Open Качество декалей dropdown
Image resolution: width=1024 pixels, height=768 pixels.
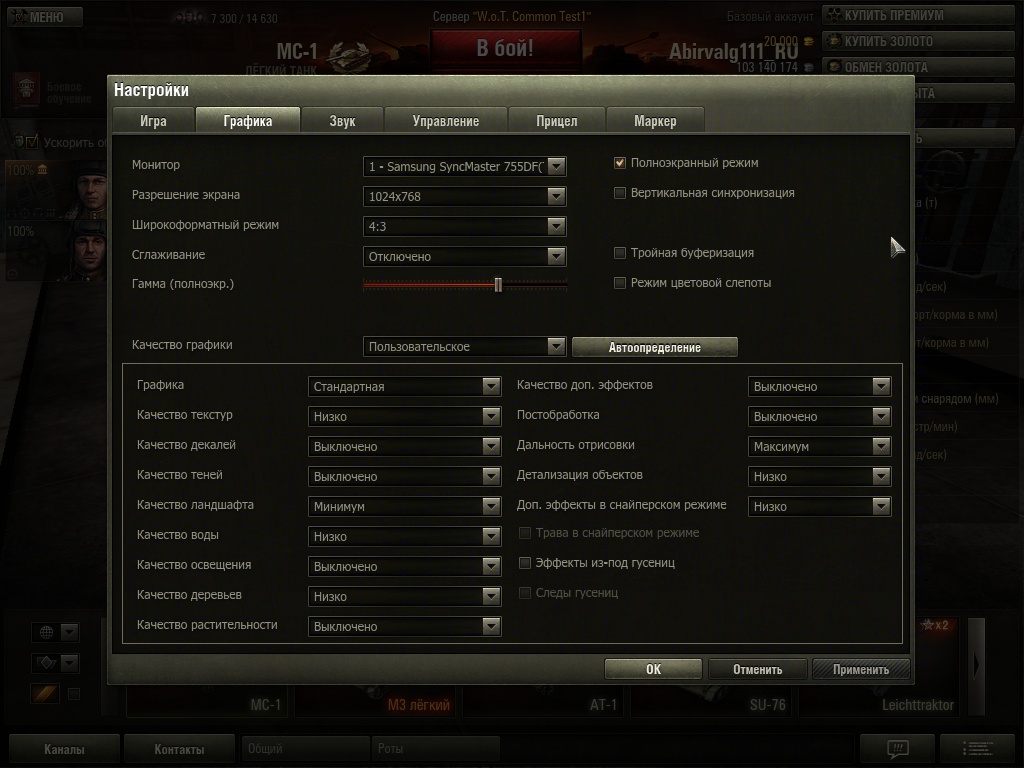click(404, 447)
